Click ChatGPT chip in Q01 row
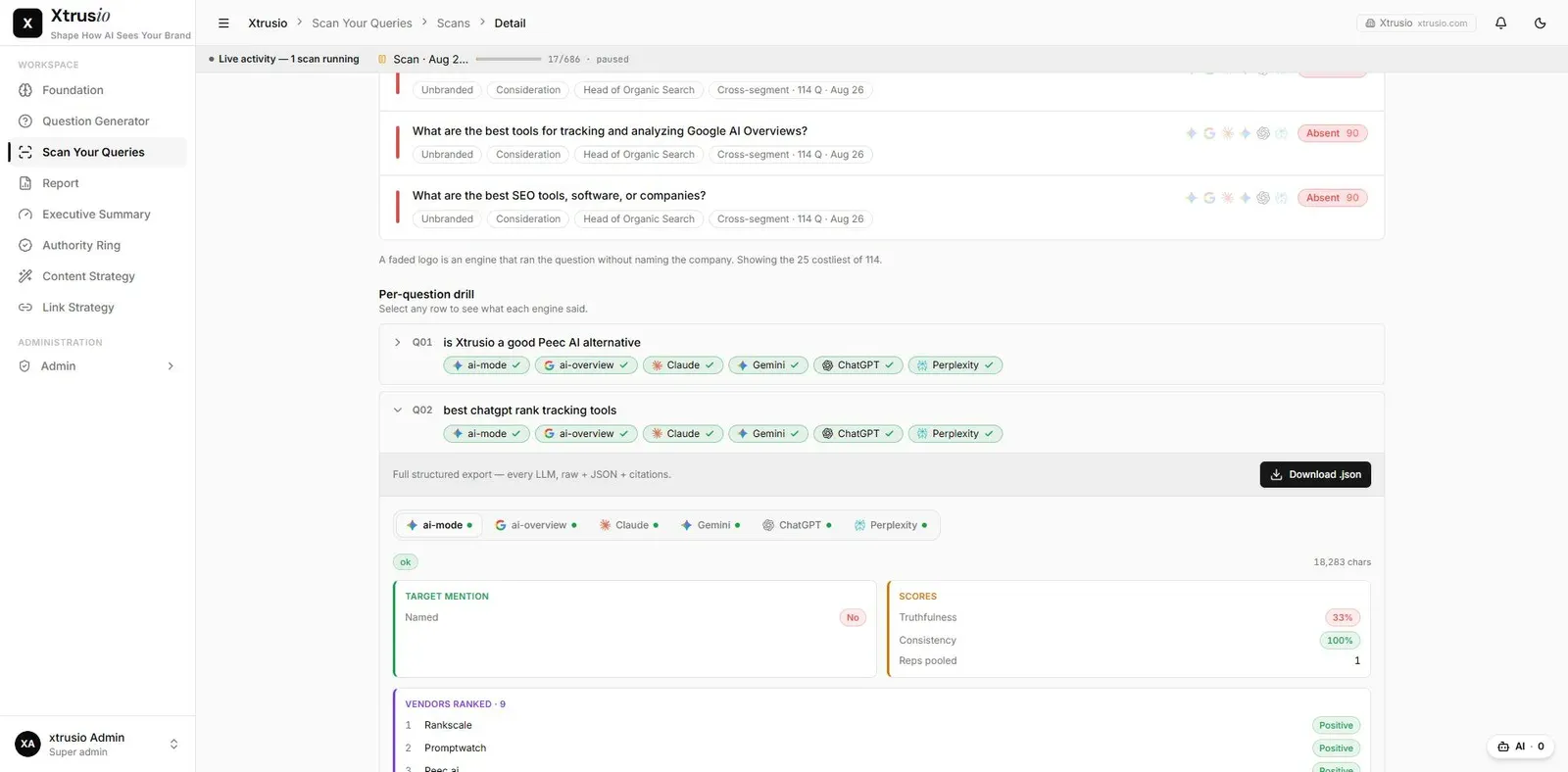The width and height of the screenshot is (1568, 772). tap(858, 365)
